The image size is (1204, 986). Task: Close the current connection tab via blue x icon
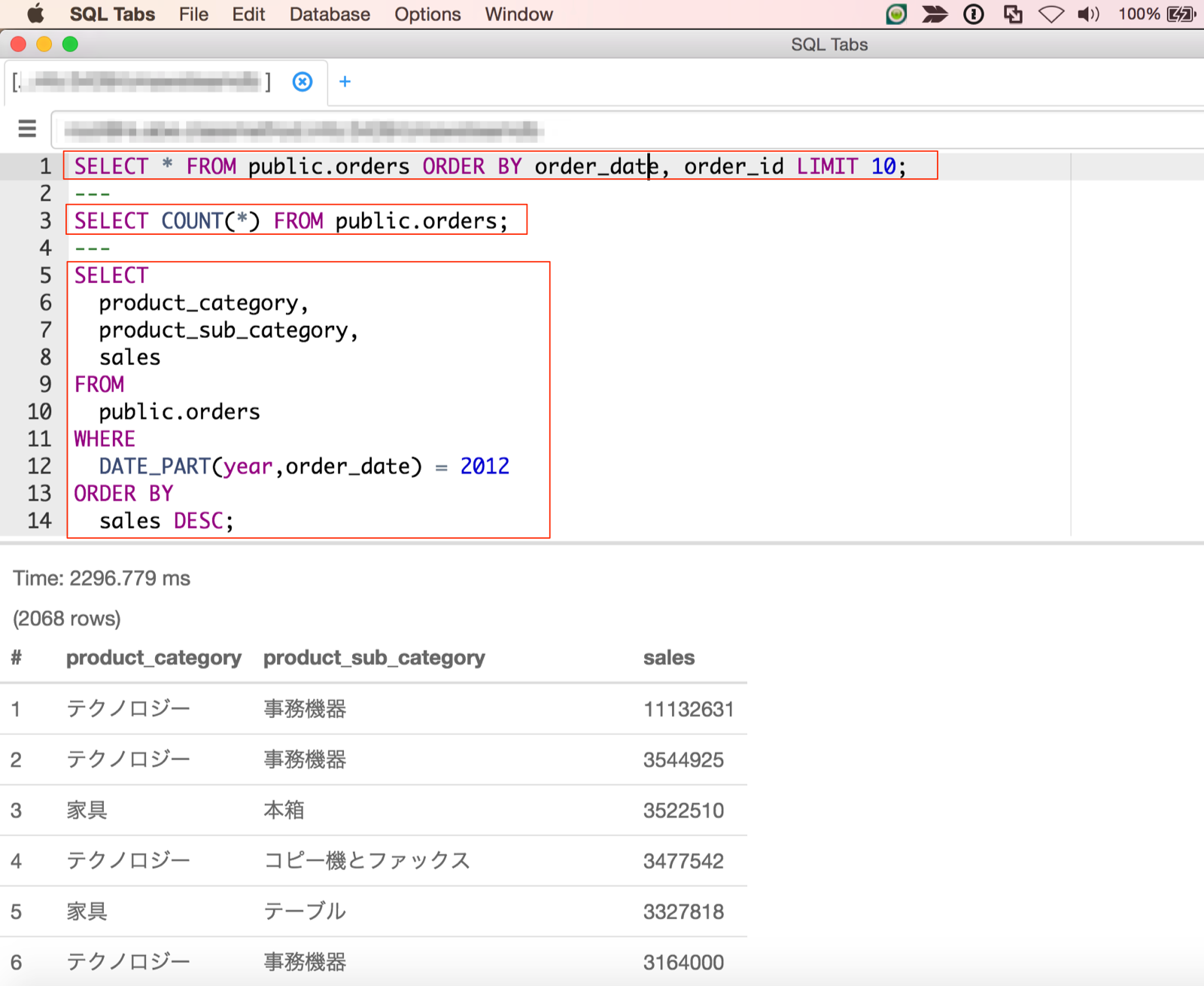click(302, 83)
